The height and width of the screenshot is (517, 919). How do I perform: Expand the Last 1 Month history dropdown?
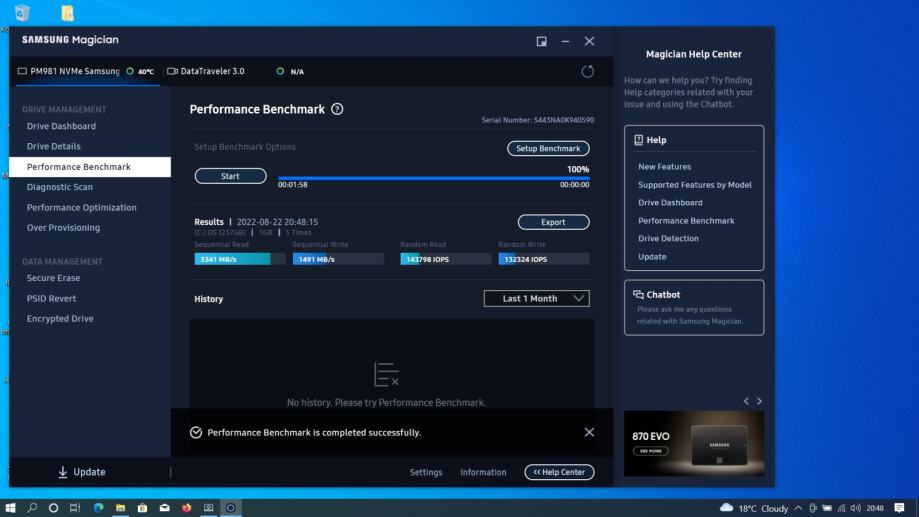pyautogui.click(x=536, y=298)
